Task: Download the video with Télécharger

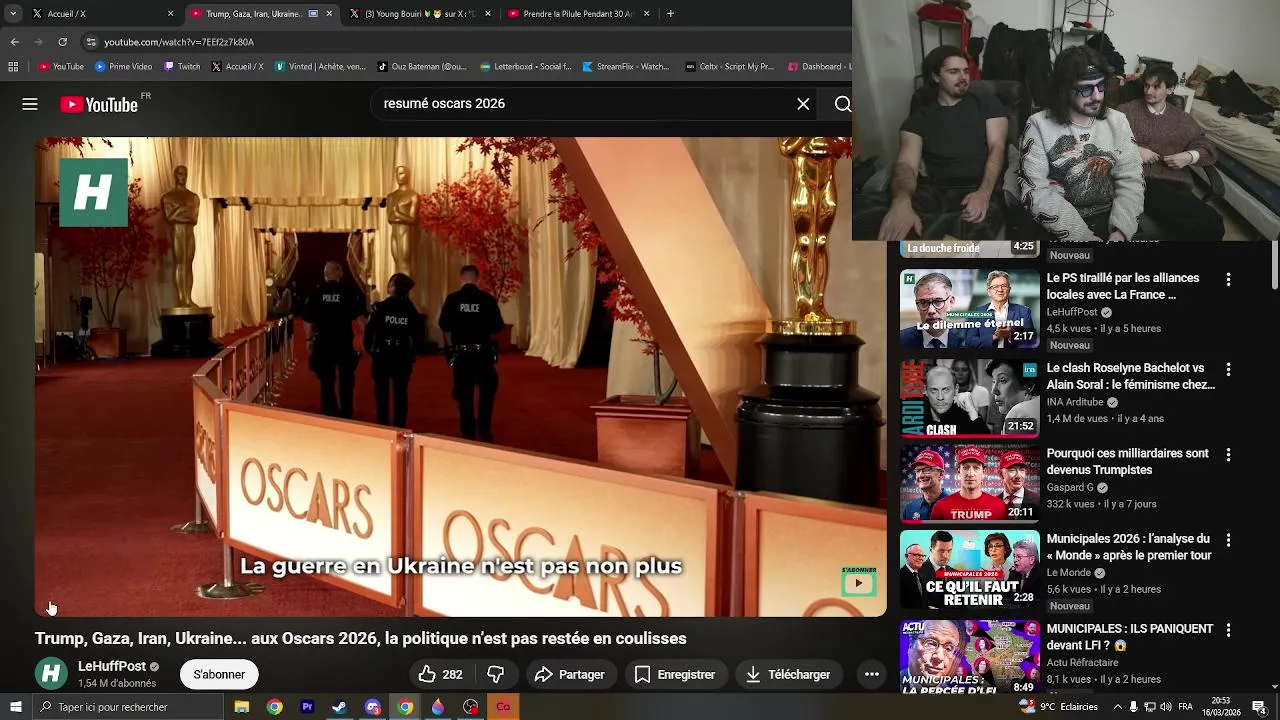Action: [789, 675]
